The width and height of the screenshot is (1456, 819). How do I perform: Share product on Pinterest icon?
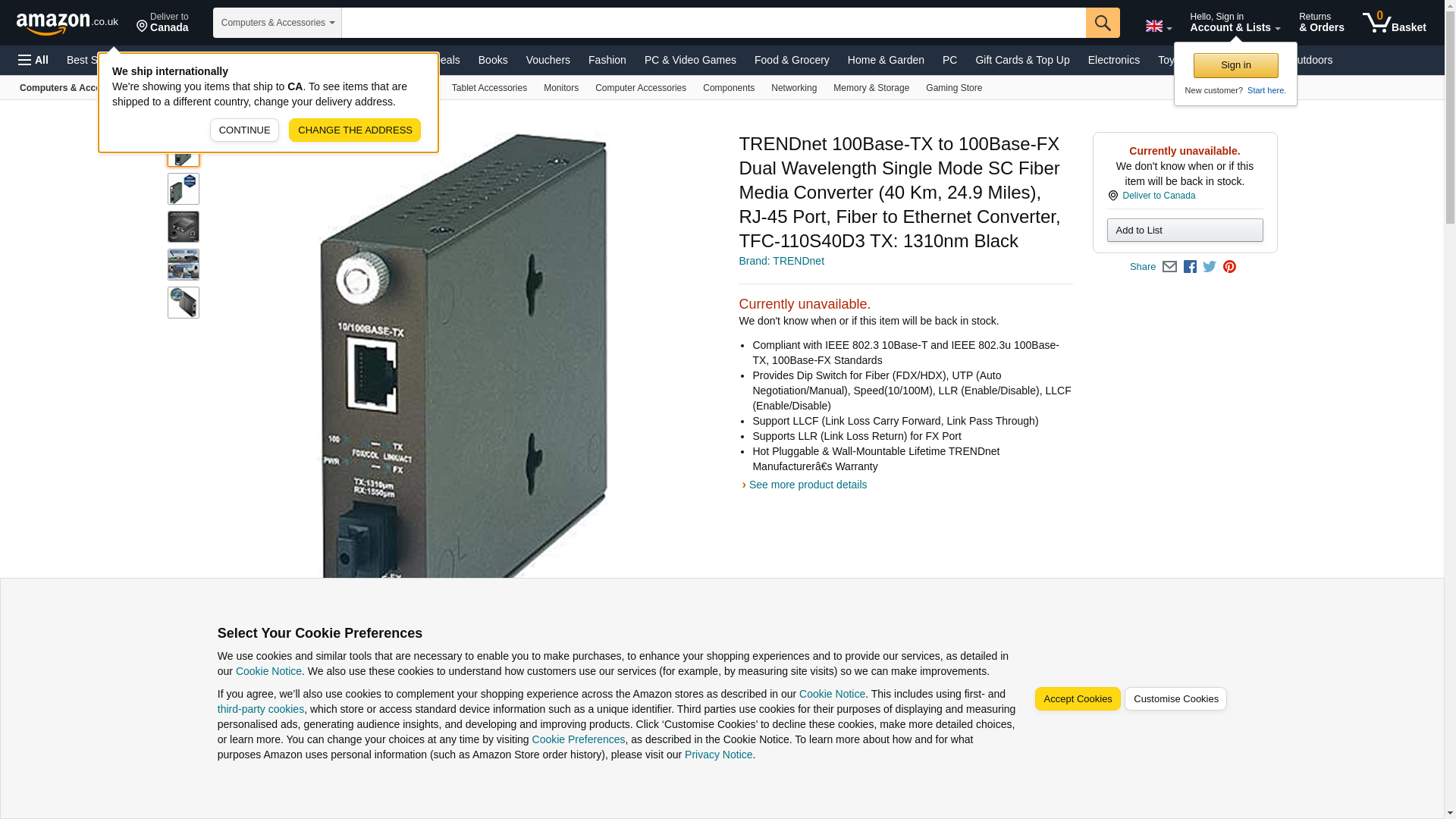coord(1229,267)
